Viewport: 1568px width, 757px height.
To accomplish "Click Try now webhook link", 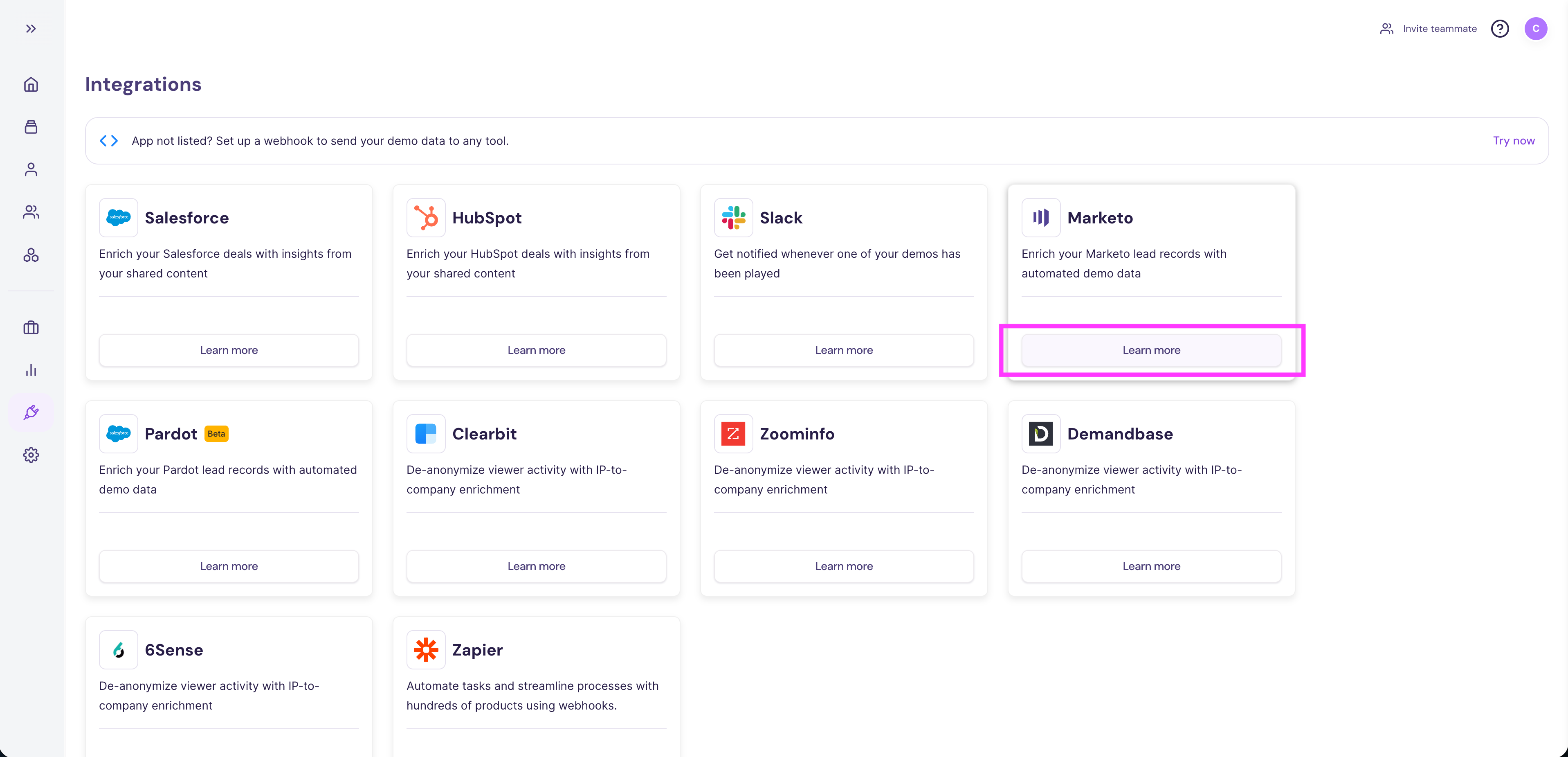I will [1514, 141].
